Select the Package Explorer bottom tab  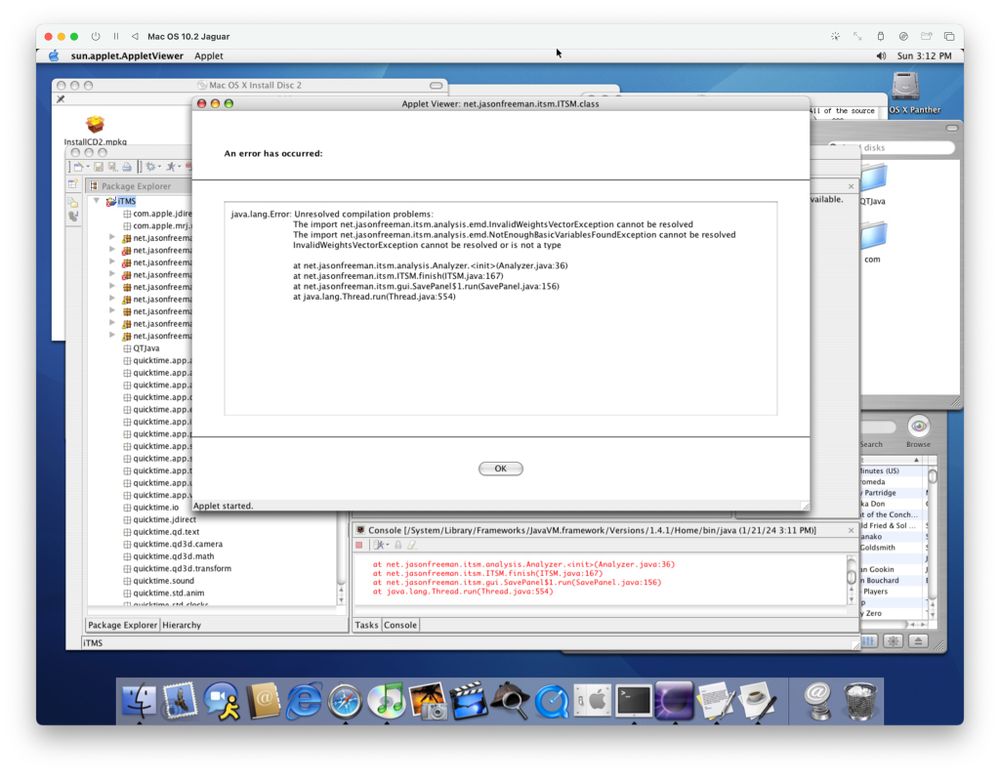pos(122,625)
